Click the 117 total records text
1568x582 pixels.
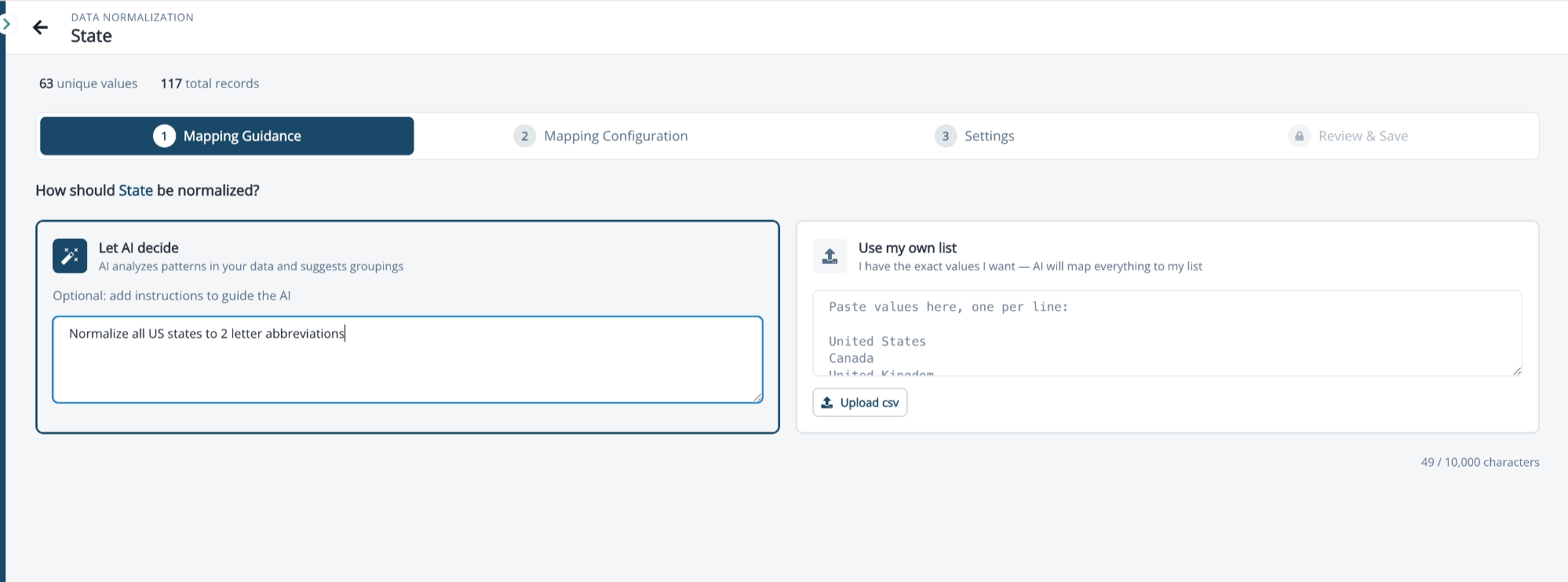(x=210, y=83)
